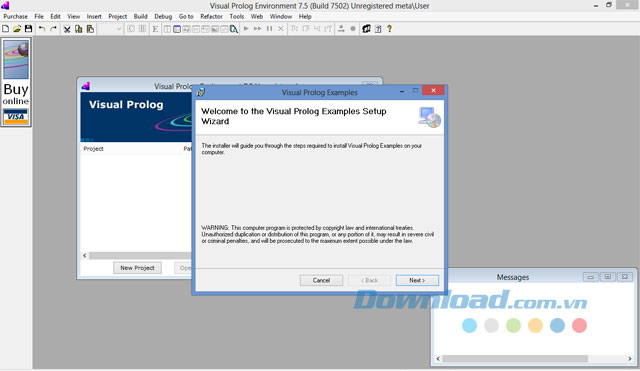
Task: Open the Purchase menu
Action: [16, 16]
